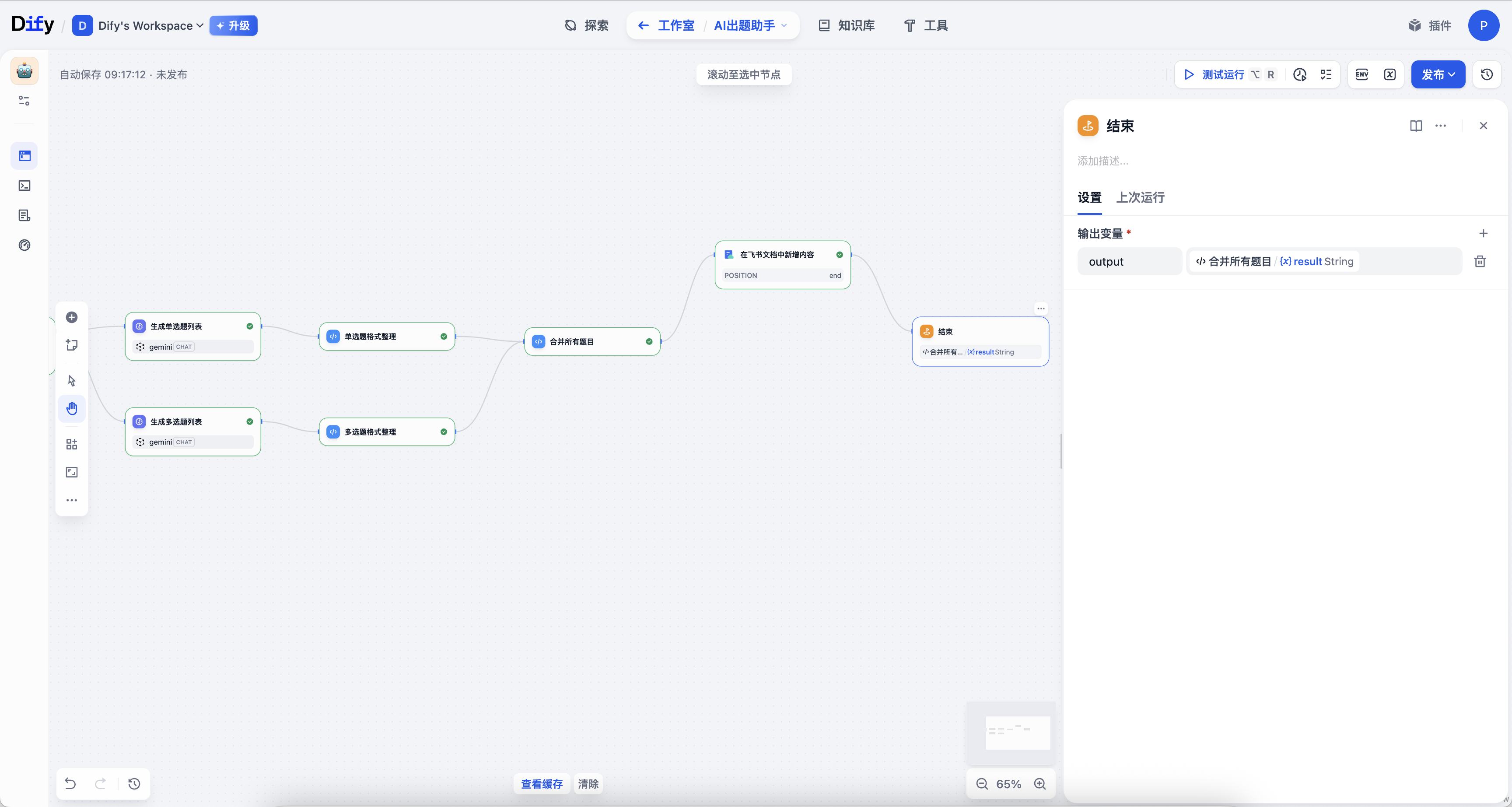Expand the 发布 publish dropdown
The height and width of the screenshot is (807, 1512).
[x=1438, y=74]
